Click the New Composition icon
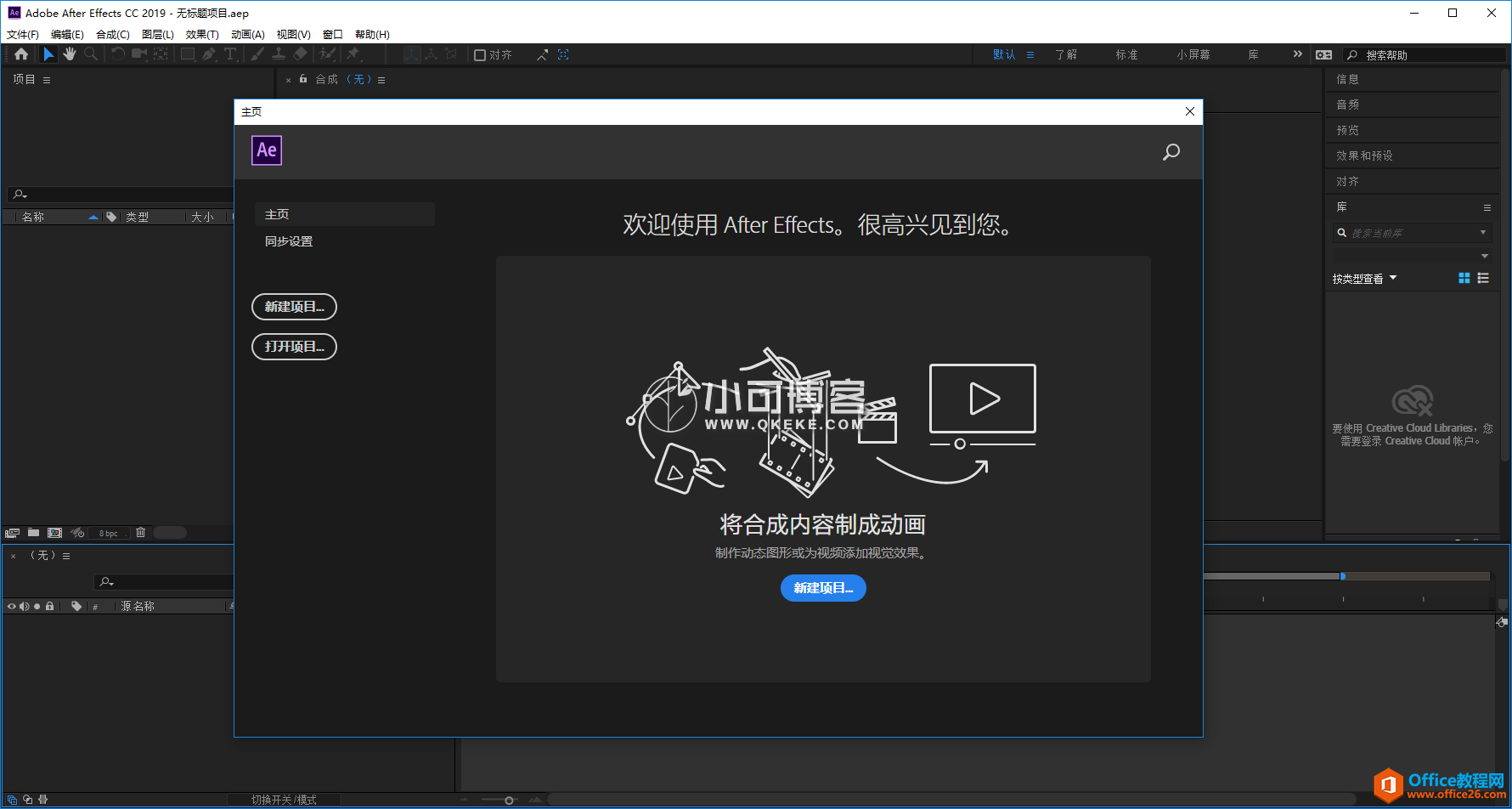The image size is (1512, 809). 54,533
